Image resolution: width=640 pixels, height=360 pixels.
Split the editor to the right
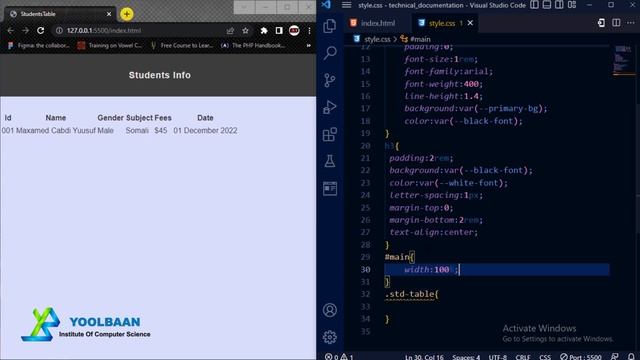pos(616,23)
